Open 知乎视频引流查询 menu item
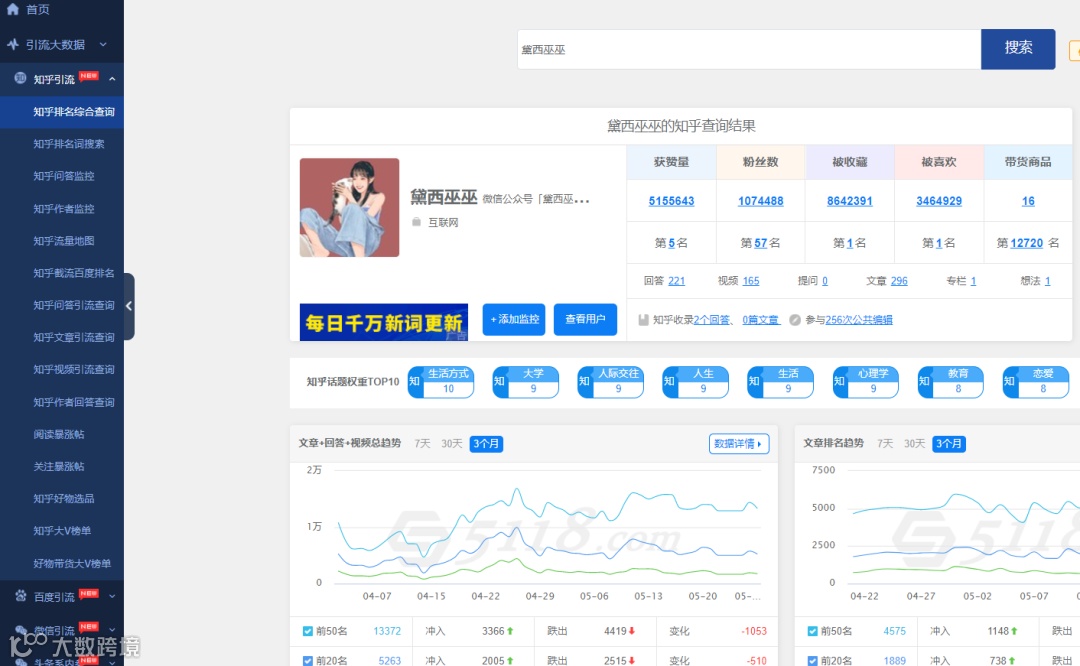1080x666 pixels. click(x=74, y=370)
